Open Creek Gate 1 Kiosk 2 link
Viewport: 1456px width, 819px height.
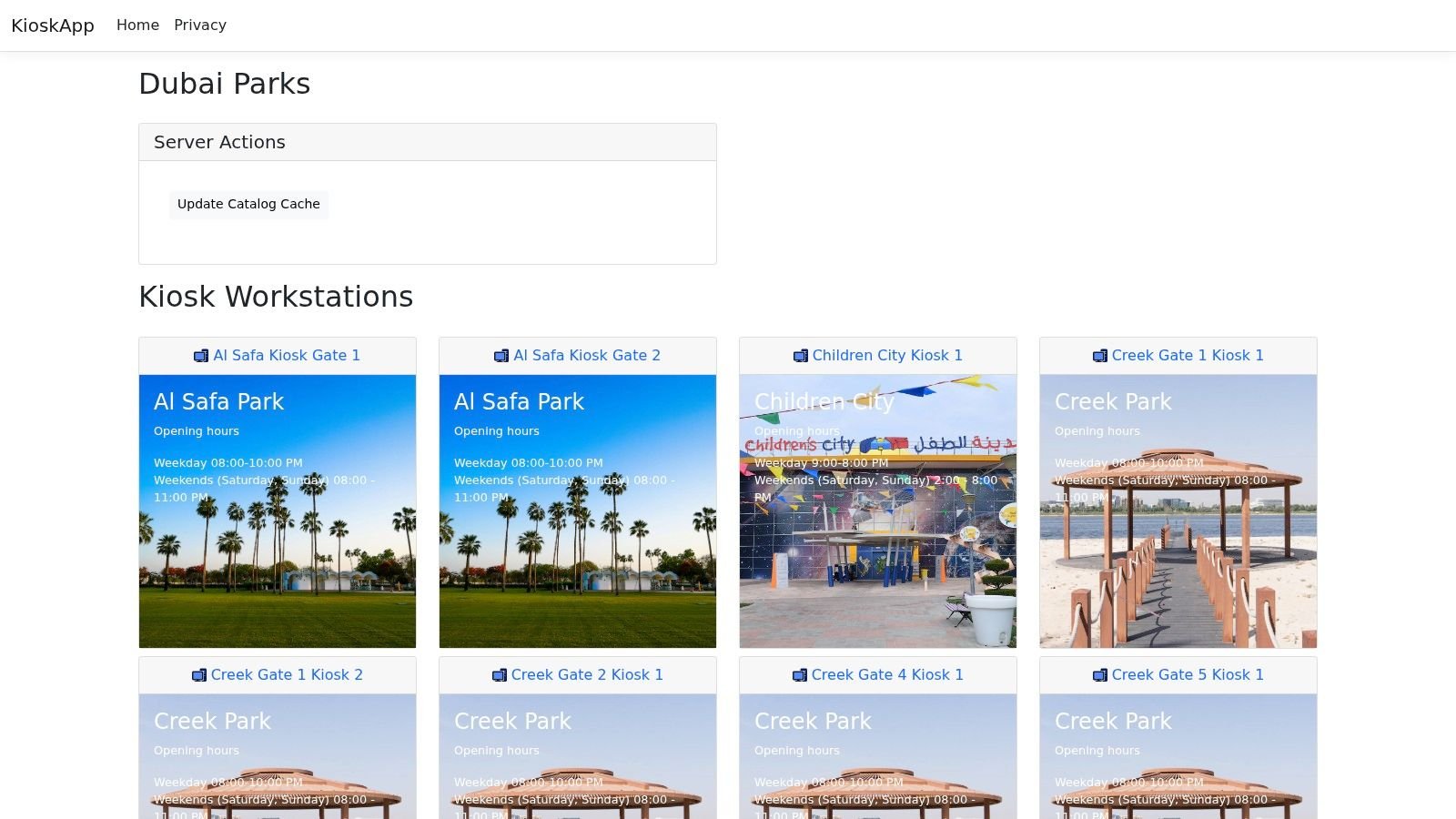tap(287, 675)
